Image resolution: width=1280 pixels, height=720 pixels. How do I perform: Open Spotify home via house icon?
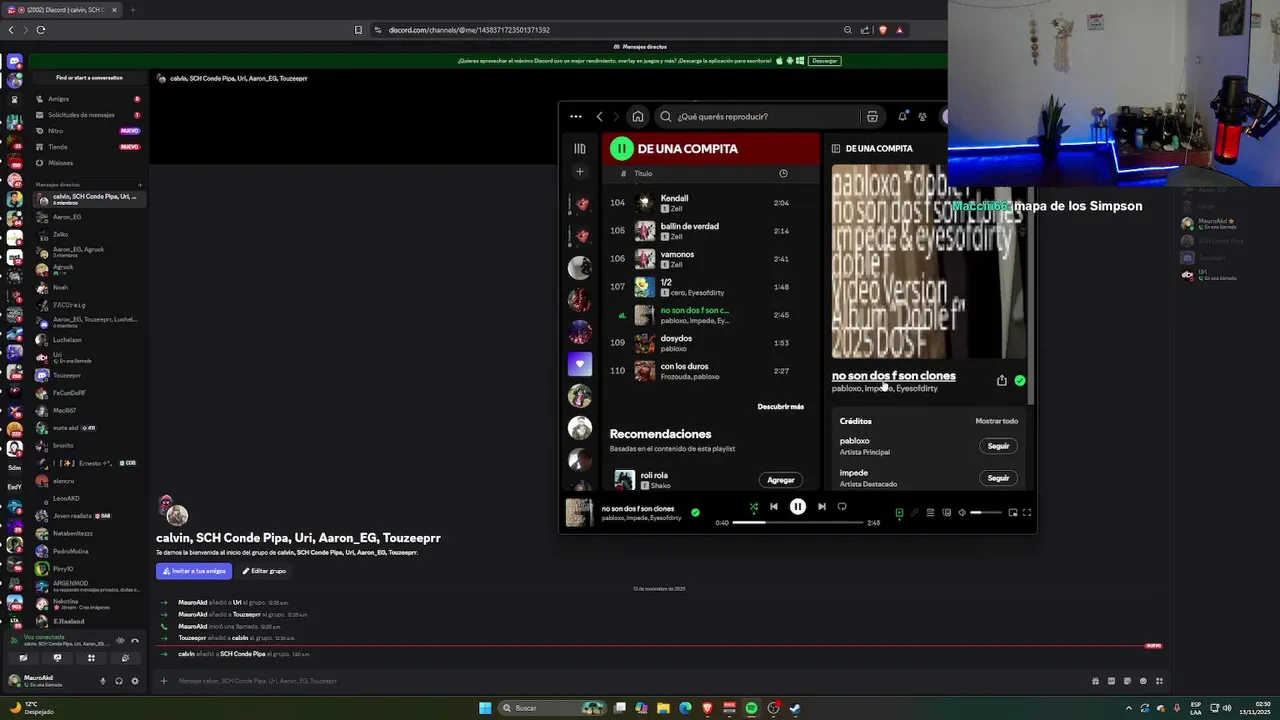click(x=638, y=116)
